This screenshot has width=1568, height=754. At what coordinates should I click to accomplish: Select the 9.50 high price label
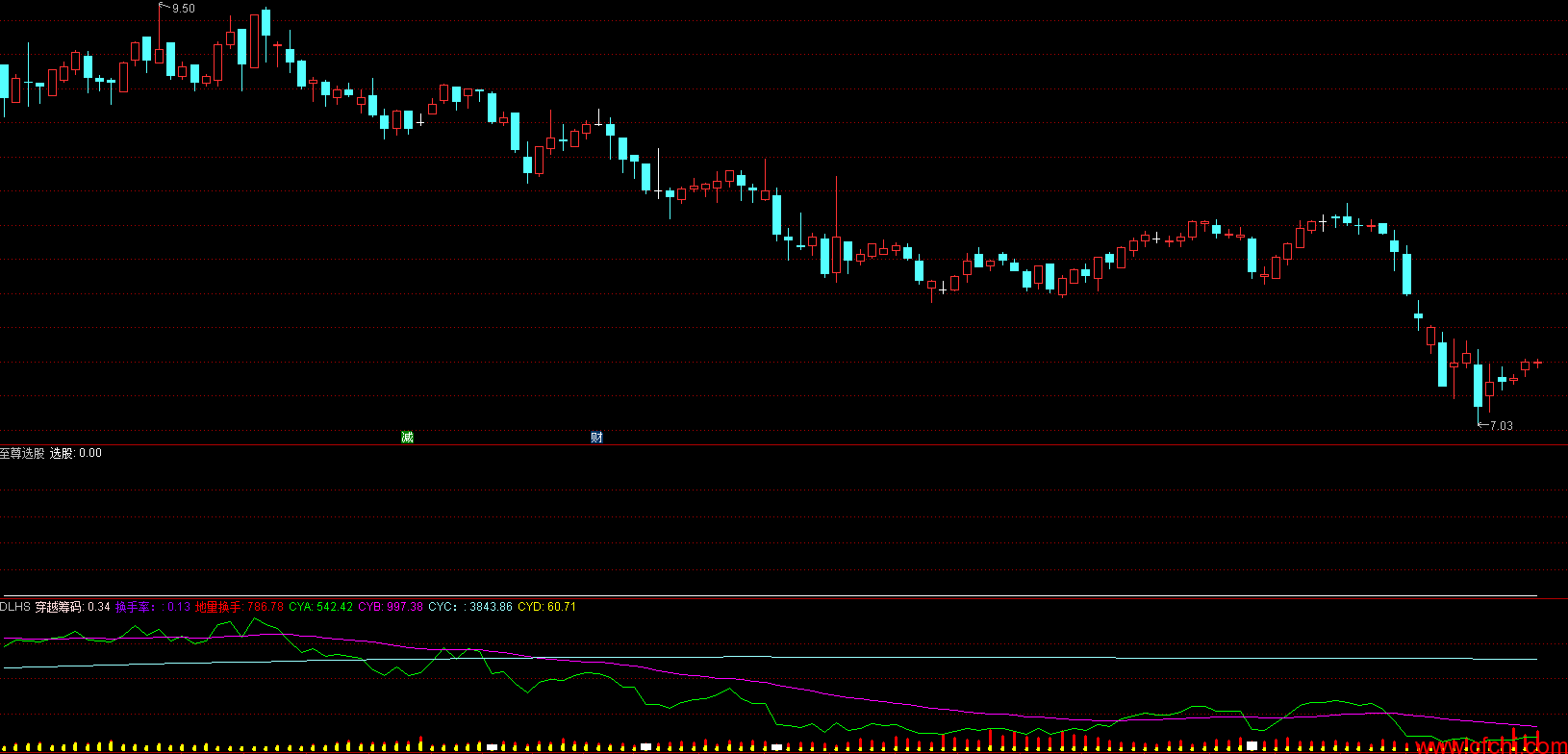point(184,9)
